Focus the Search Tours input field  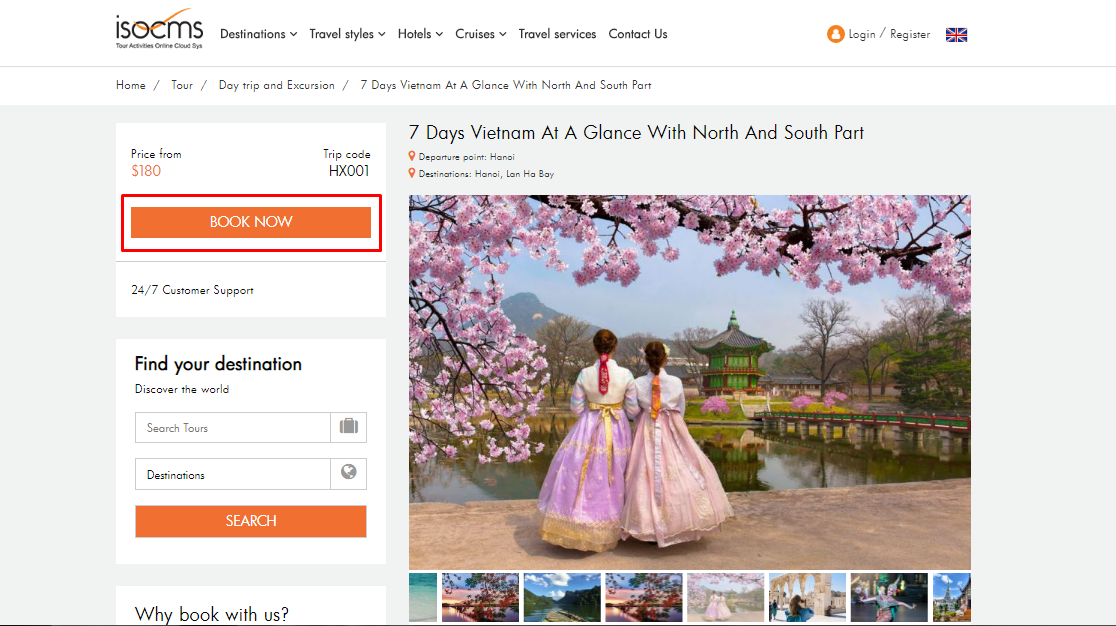(233, 428)
